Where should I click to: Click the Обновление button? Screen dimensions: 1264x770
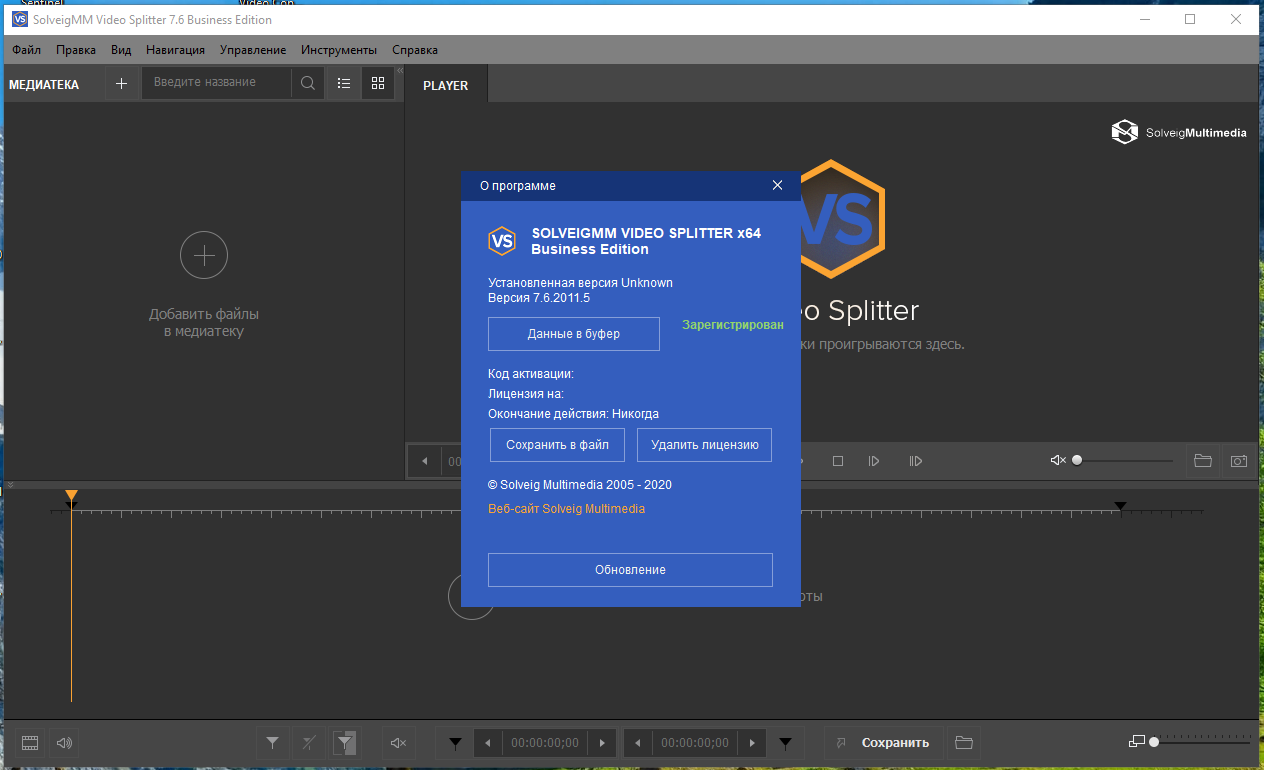(x=630, y=570)
